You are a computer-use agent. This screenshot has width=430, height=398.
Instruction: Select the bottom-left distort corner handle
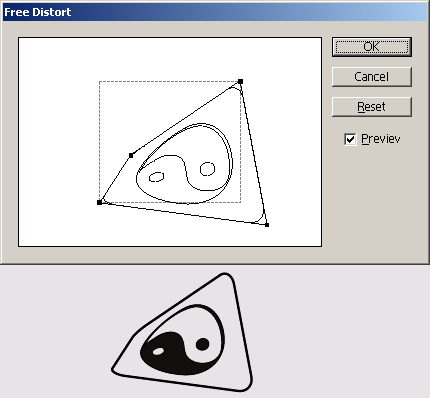[x=99, y=202]
